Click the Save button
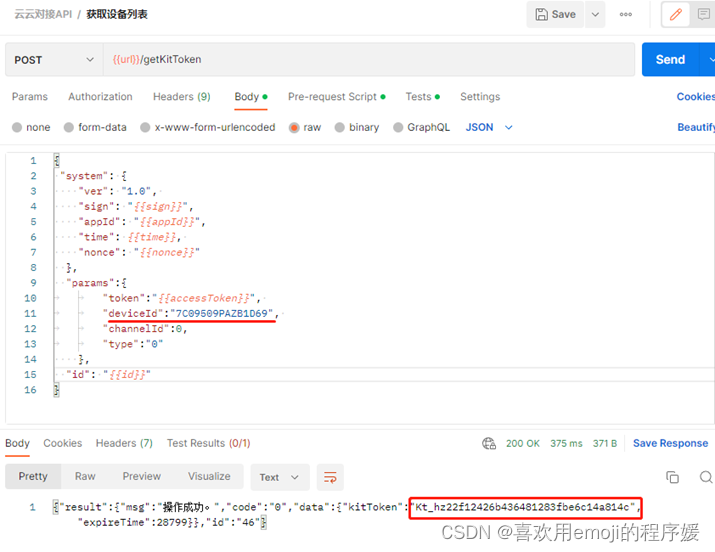 (x=555, y=15)
